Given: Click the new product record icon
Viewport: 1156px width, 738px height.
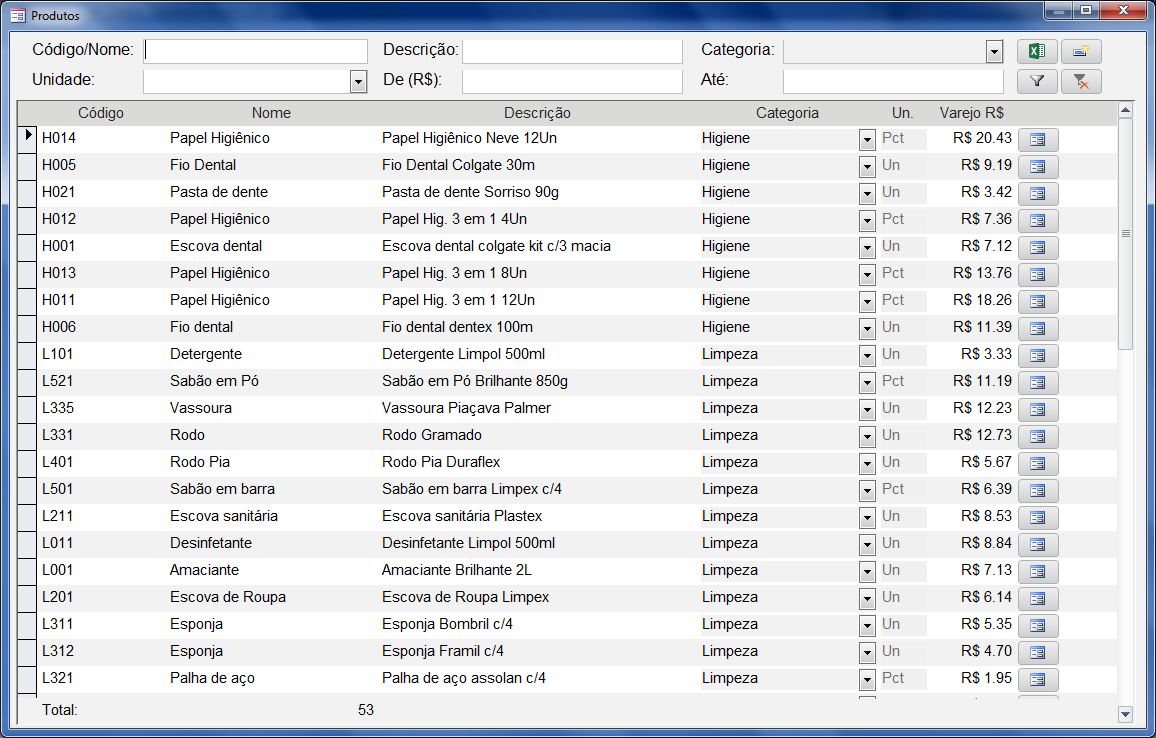Looking at the screenshot, I should [1081, 51].
